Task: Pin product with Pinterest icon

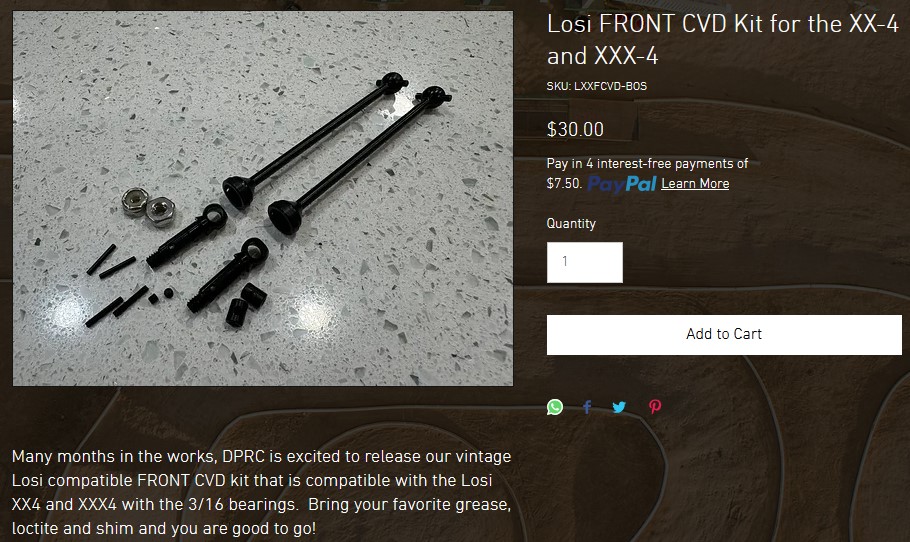Action: pos(655,407)
